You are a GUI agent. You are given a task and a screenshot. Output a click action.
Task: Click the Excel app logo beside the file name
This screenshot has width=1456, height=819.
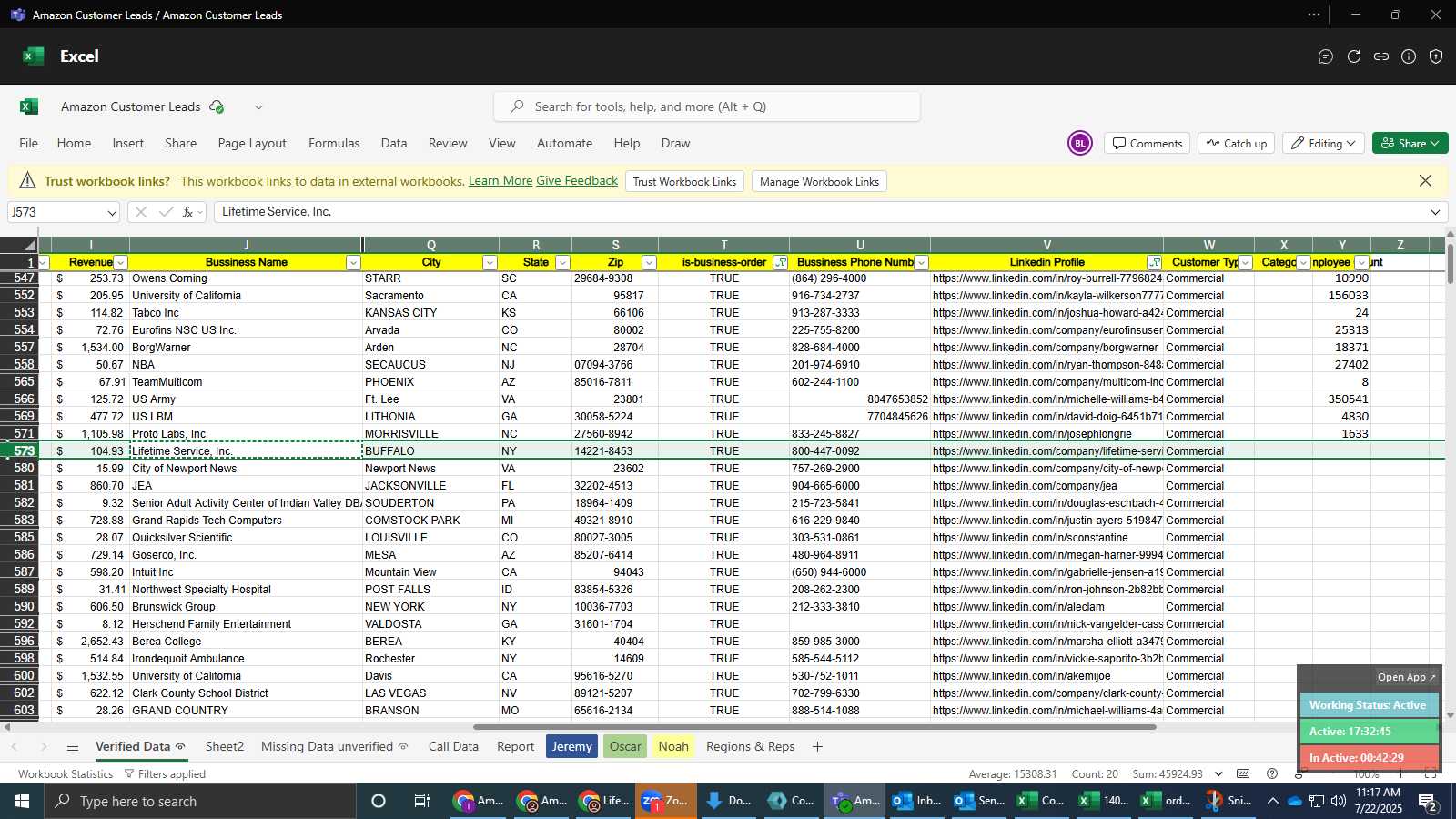[29, 106]
